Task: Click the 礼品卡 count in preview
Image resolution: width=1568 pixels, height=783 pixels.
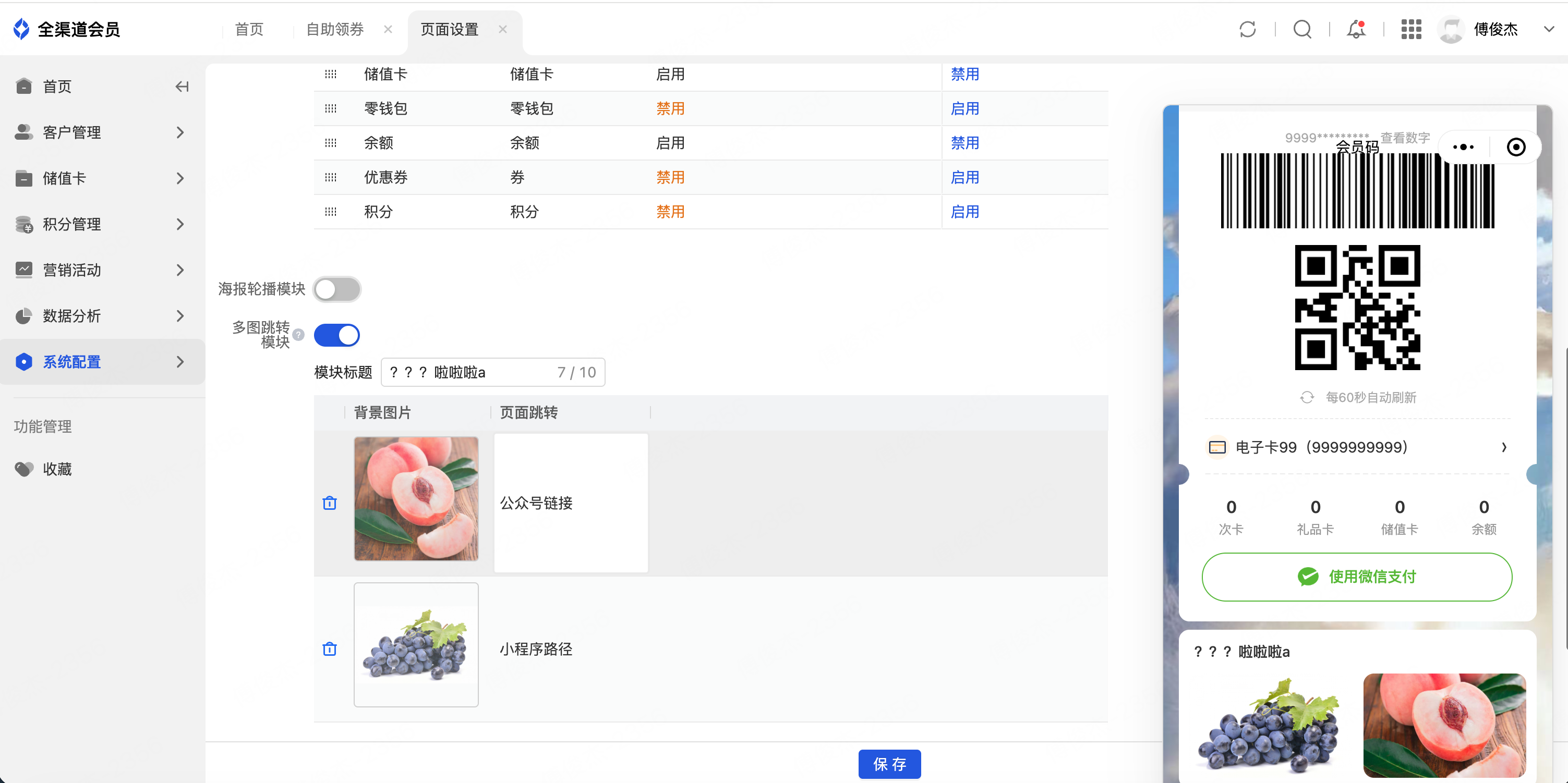Action: click(x=1315, y=517)
